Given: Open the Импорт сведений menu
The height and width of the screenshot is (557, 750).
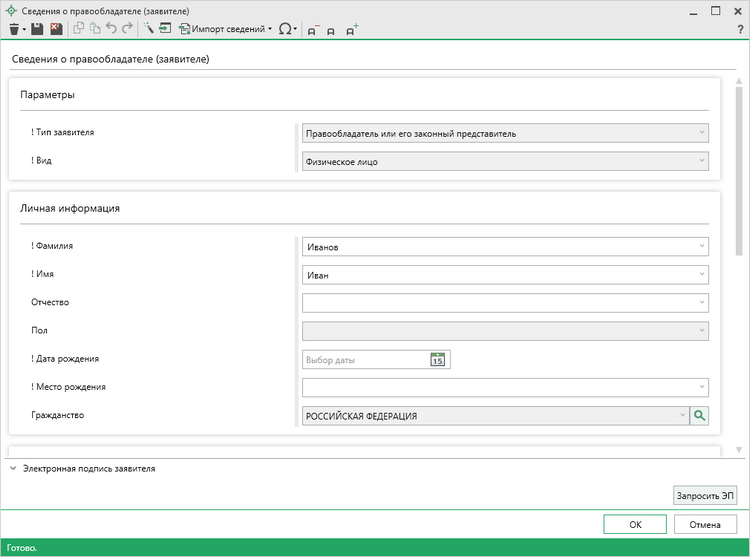Looking at the screenshot, I should [225, 29].
